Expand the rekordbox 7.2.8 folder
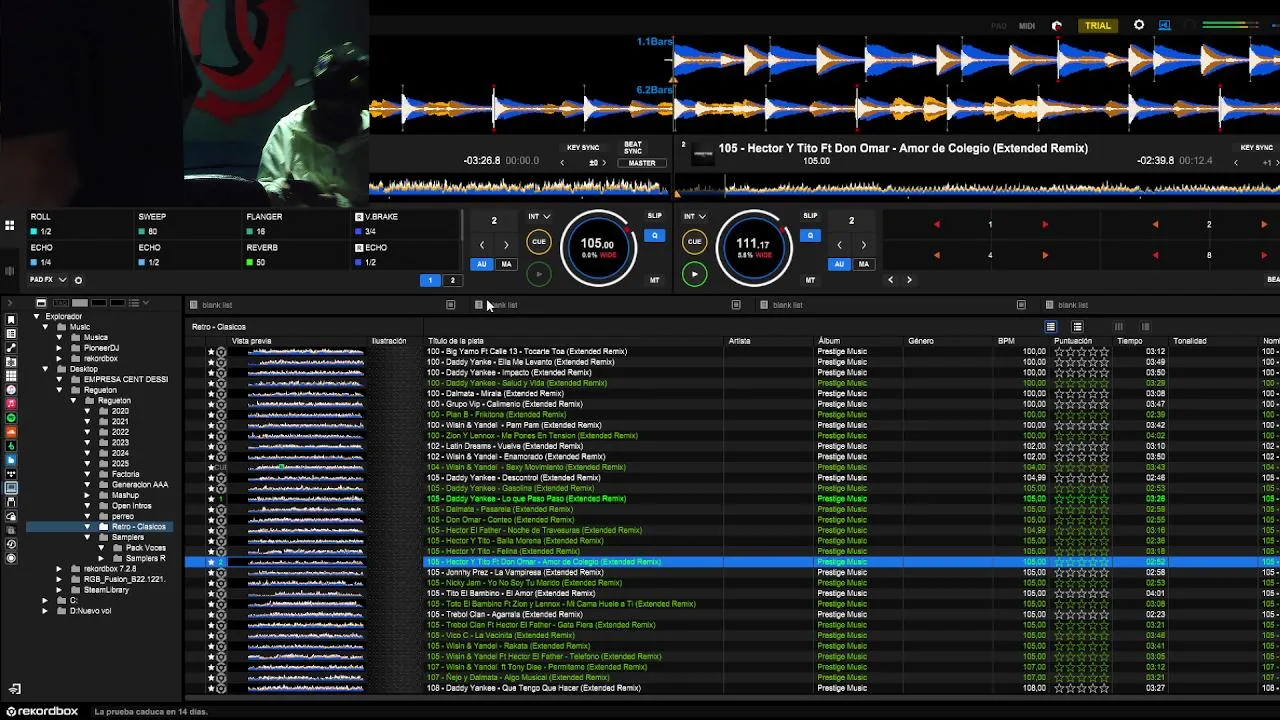The height and width of the screenshot is (720, 1280). tap(59, 569)
